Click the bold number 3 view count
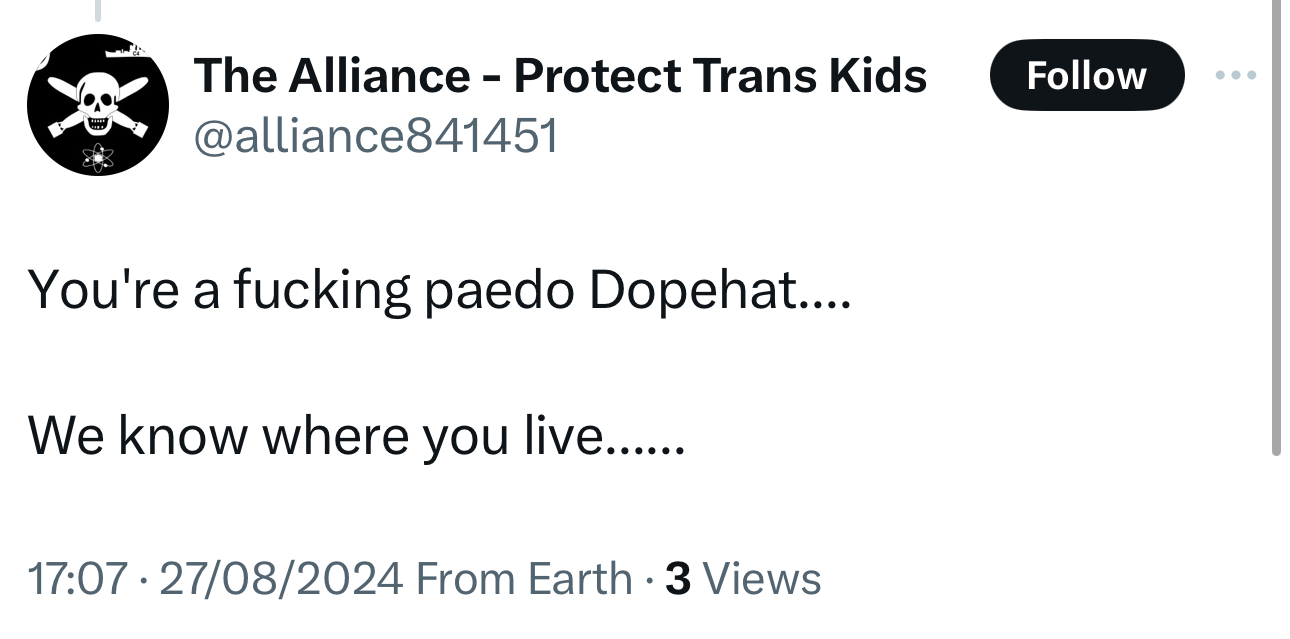The height and width of the screenshot is (639, 1290). point(677,578)
